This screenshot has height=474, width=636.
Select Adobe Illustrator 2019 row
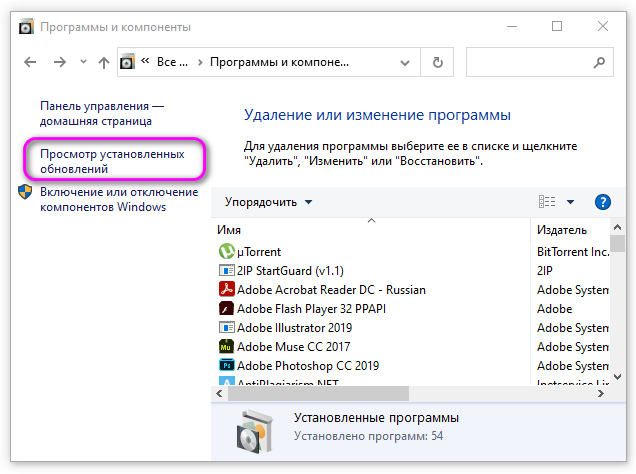pyautogui.click(x=294, y=328)
